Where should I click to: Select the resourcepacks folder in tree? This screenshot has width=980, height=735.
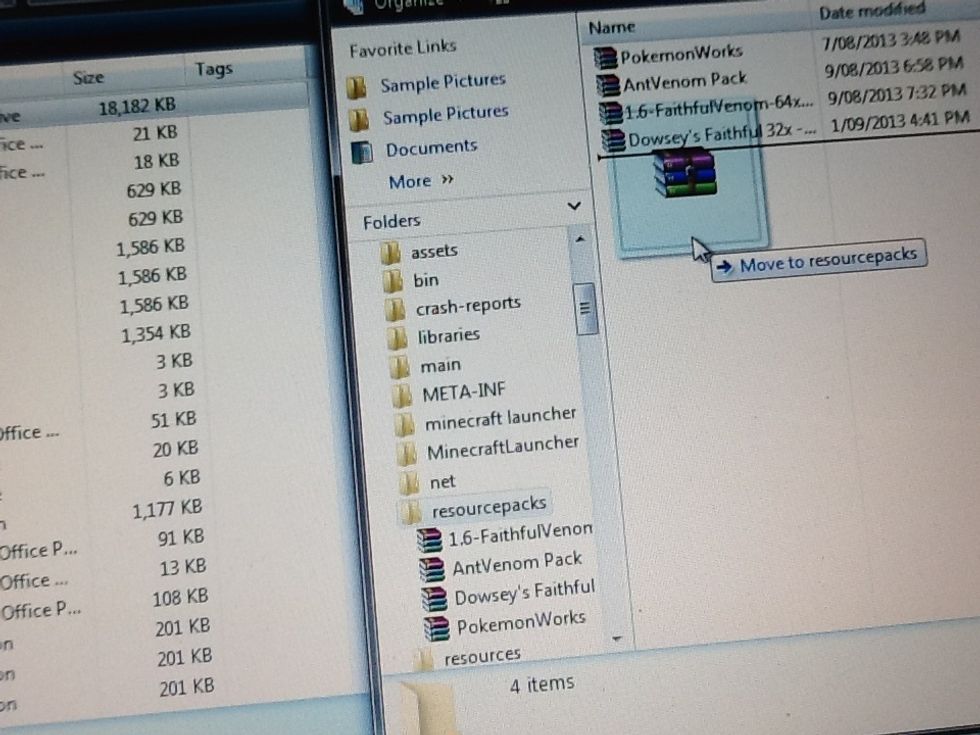pos(489,508)
